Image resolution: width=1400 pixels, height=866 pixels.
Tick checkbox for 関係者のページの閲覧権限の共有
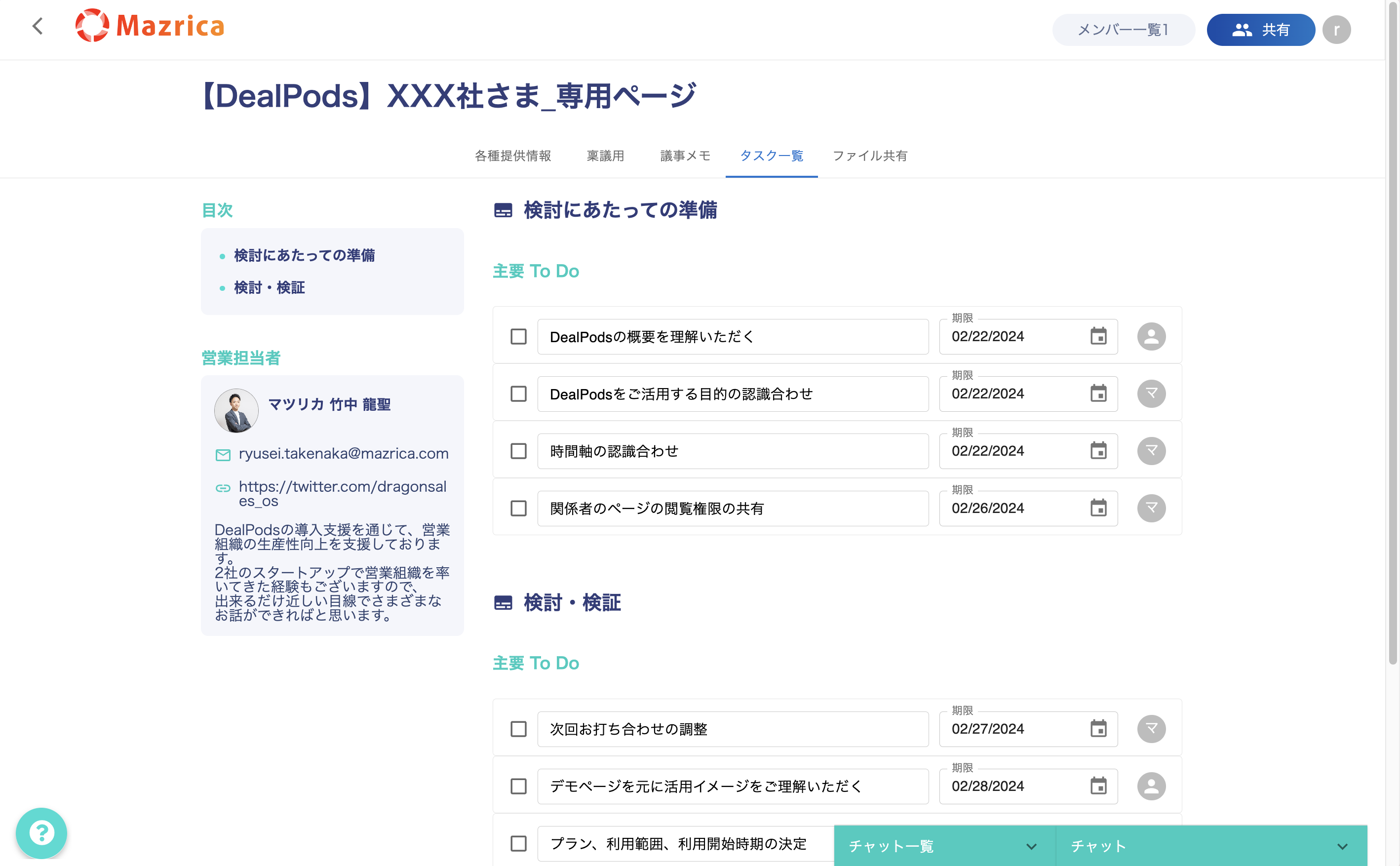click(518, 508)
